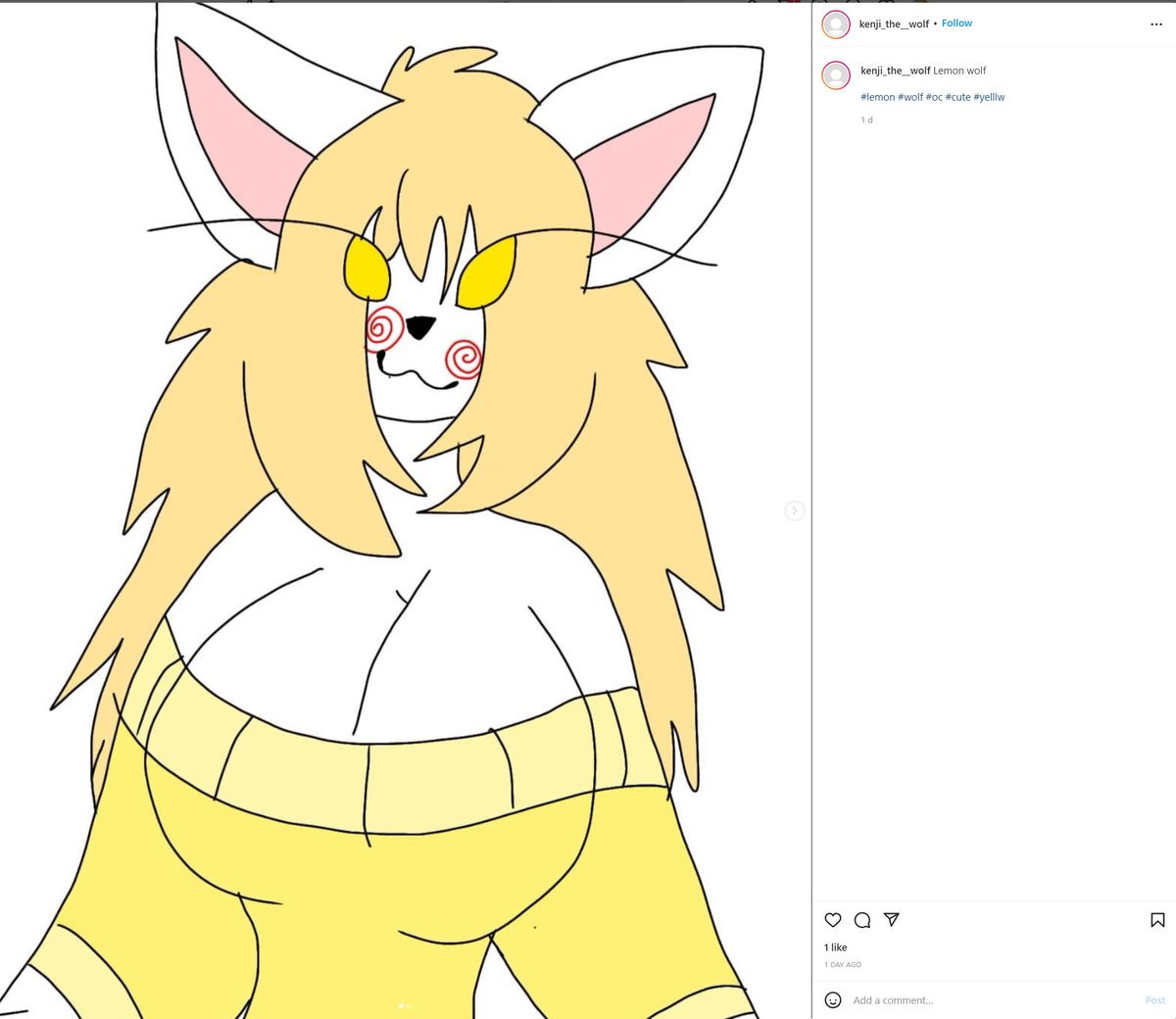Go to next image with arrow
The width and height of the screenshot is (1176, 1019).
(795, 510)
